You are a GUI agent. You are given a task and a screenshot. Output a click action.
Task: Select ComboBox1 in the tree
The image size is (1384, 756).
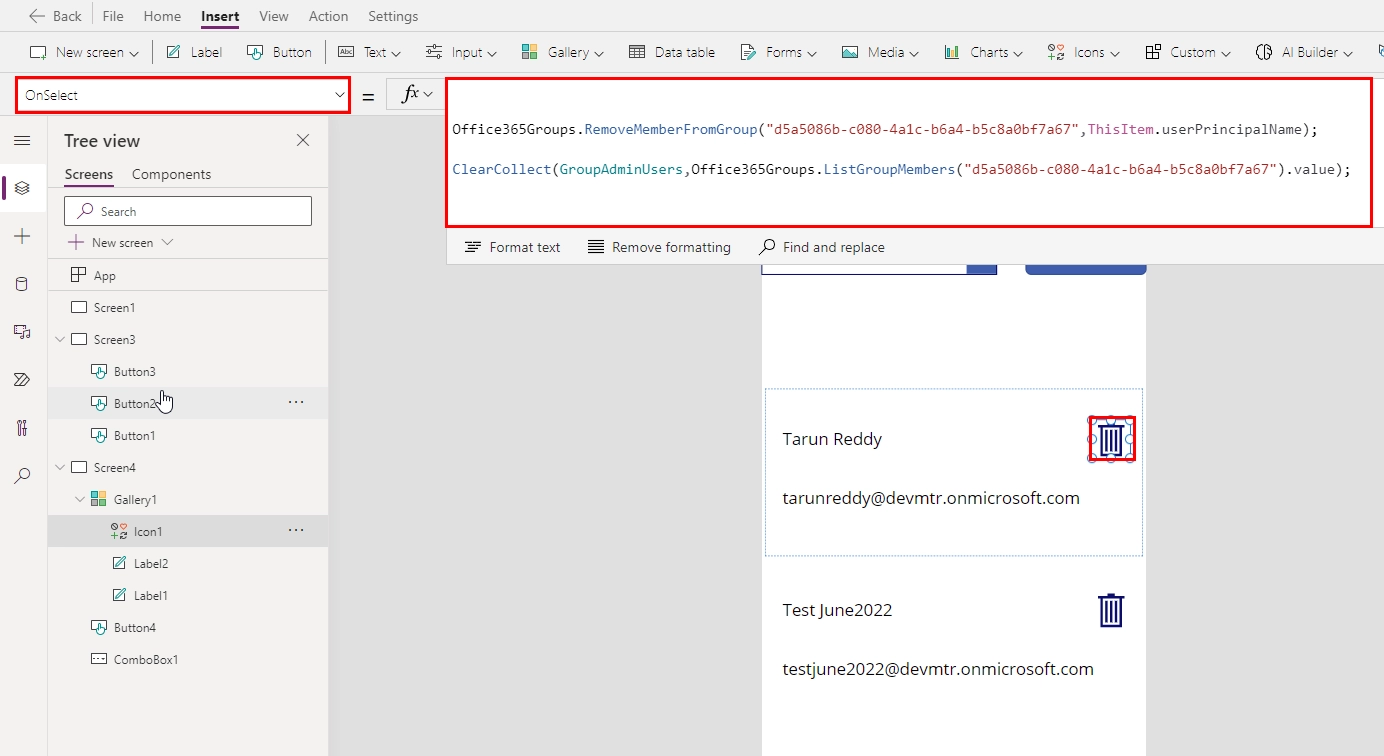pos(188,659)
